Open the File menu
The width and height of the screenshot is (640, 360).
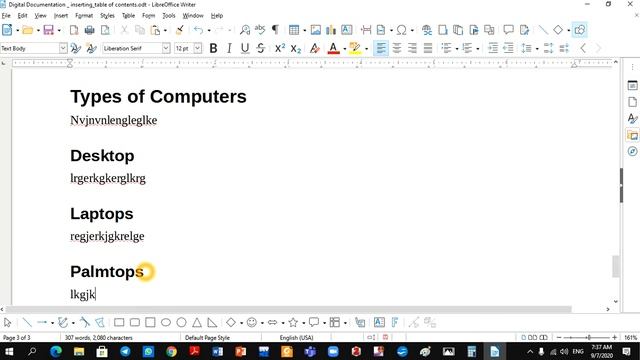(x=6, y=16)
